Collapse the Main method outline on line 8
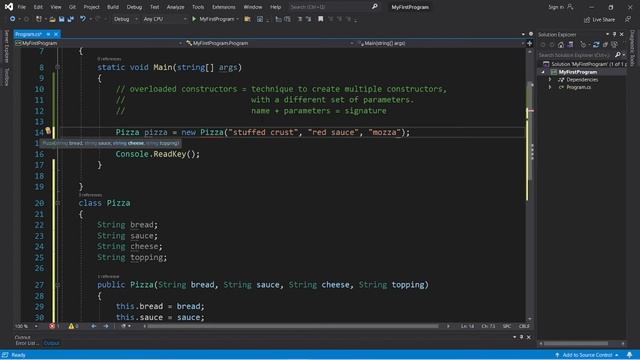Viewport: 640px width, 360px height. [x=58, y=67]
